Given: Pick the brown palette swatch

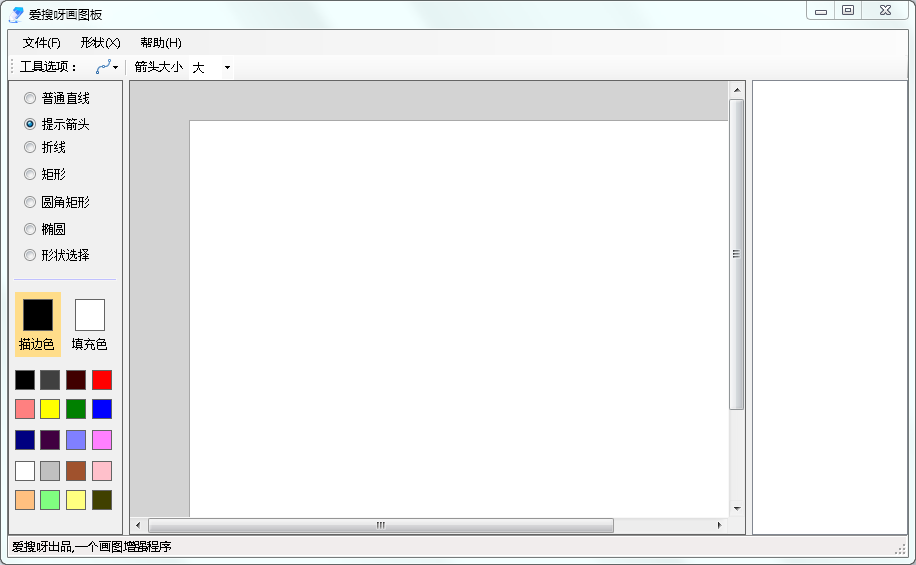Looking at the screenshot, I should click(x=76, y=471).
